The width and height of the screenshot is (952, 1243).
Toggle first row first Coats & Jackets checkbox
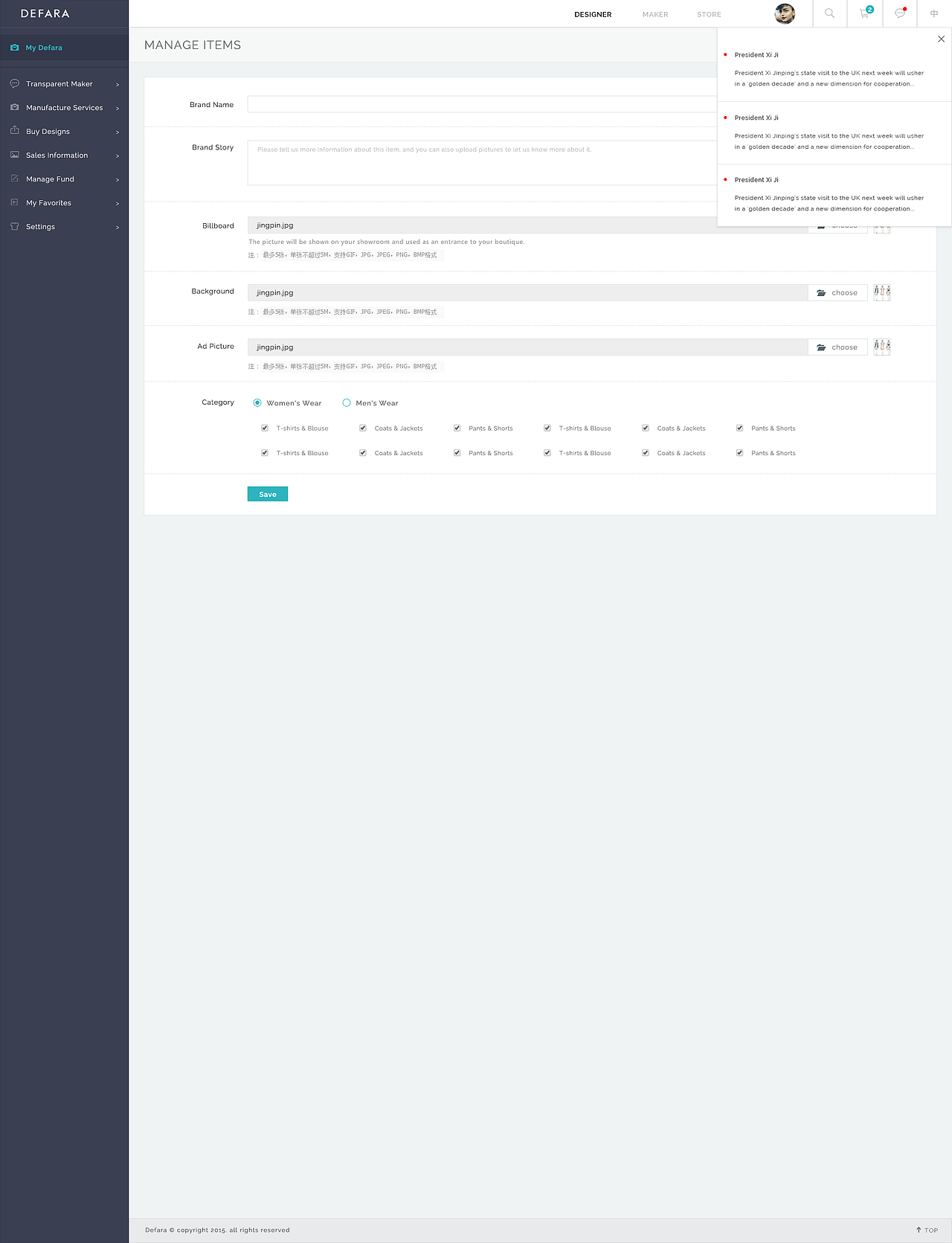coord(363,428)
